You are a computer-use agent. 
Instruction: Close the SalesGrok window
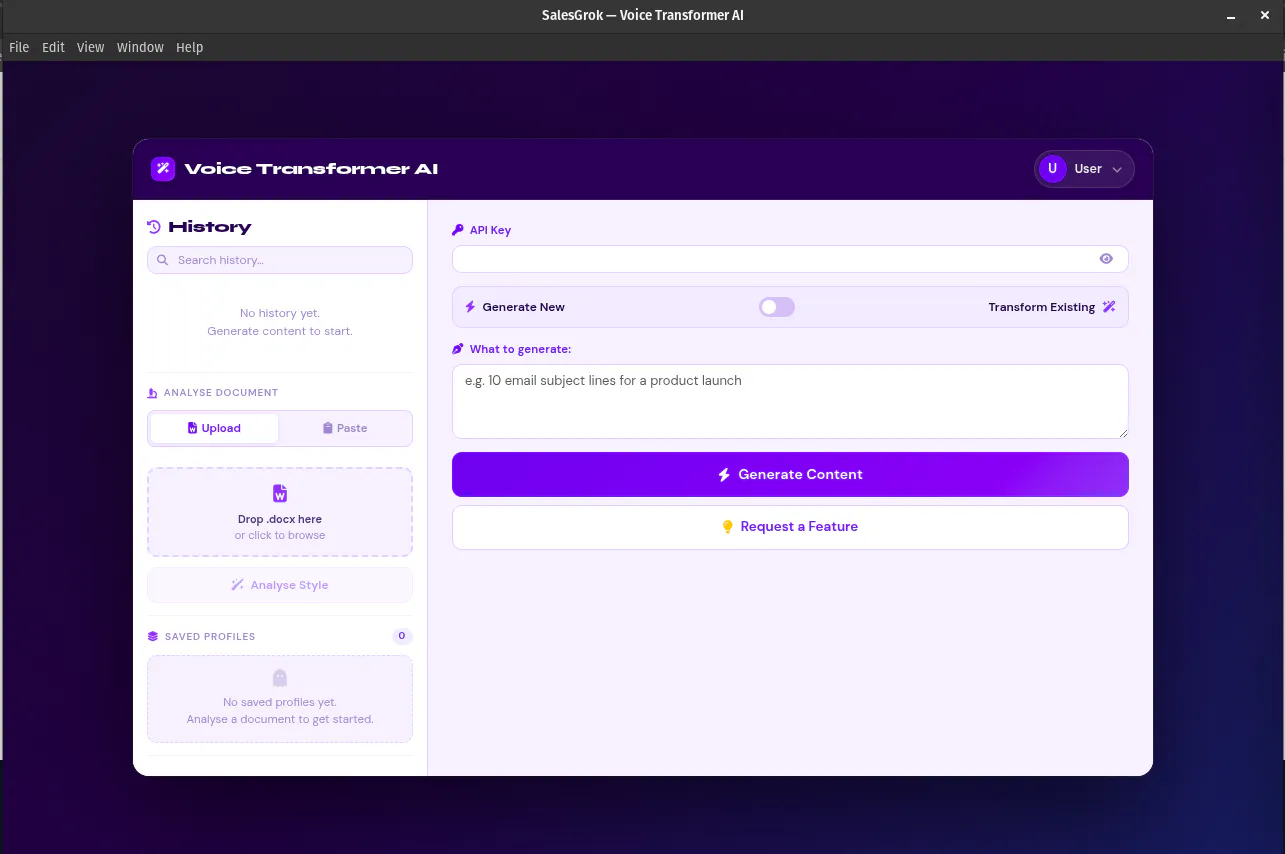1265,15
